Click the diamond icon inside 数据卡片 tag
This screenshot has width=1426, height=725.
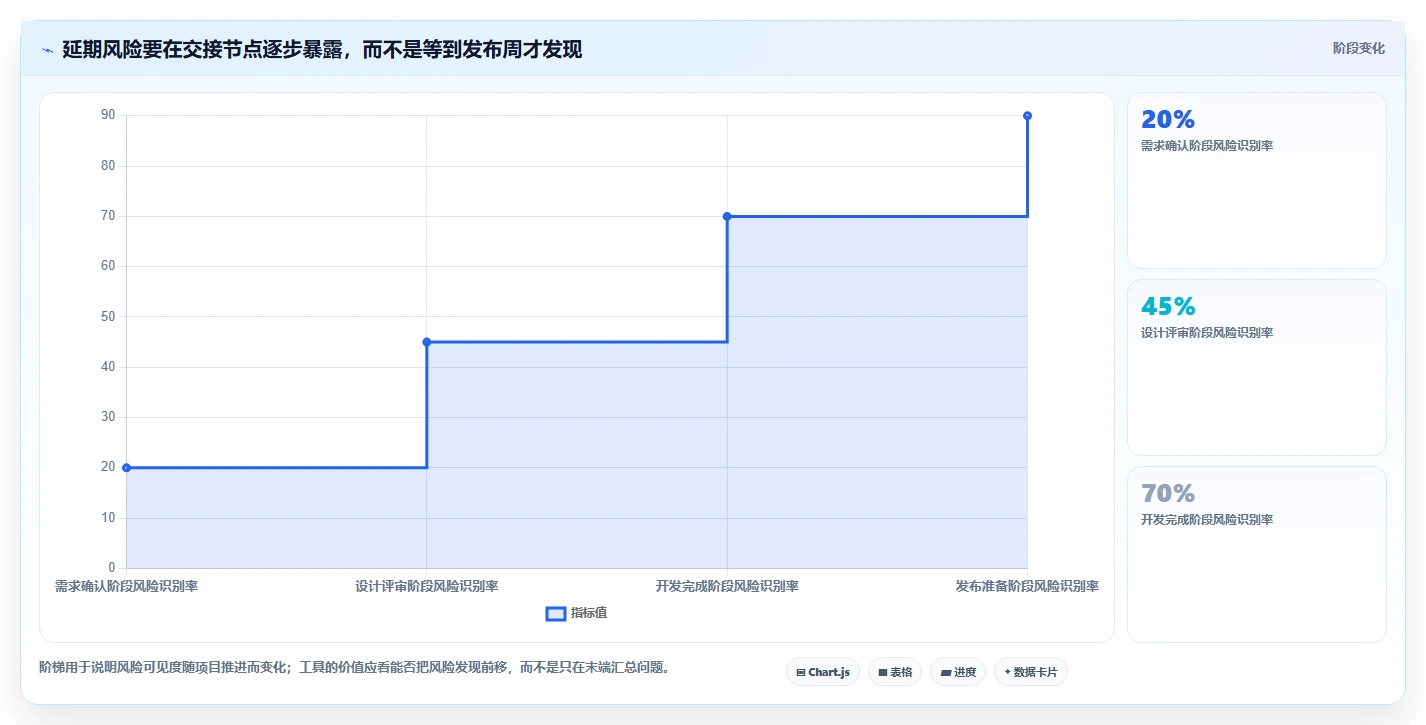point(1008,673)
